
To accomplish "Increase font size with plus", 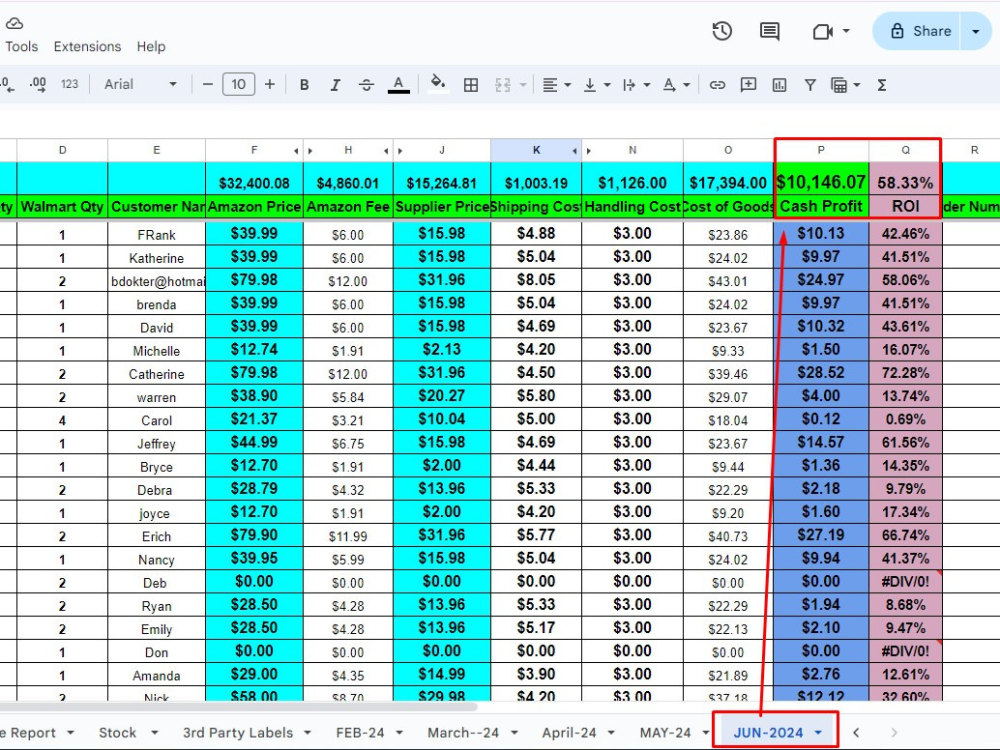I will pyautogui.click(x=270, y=84).
